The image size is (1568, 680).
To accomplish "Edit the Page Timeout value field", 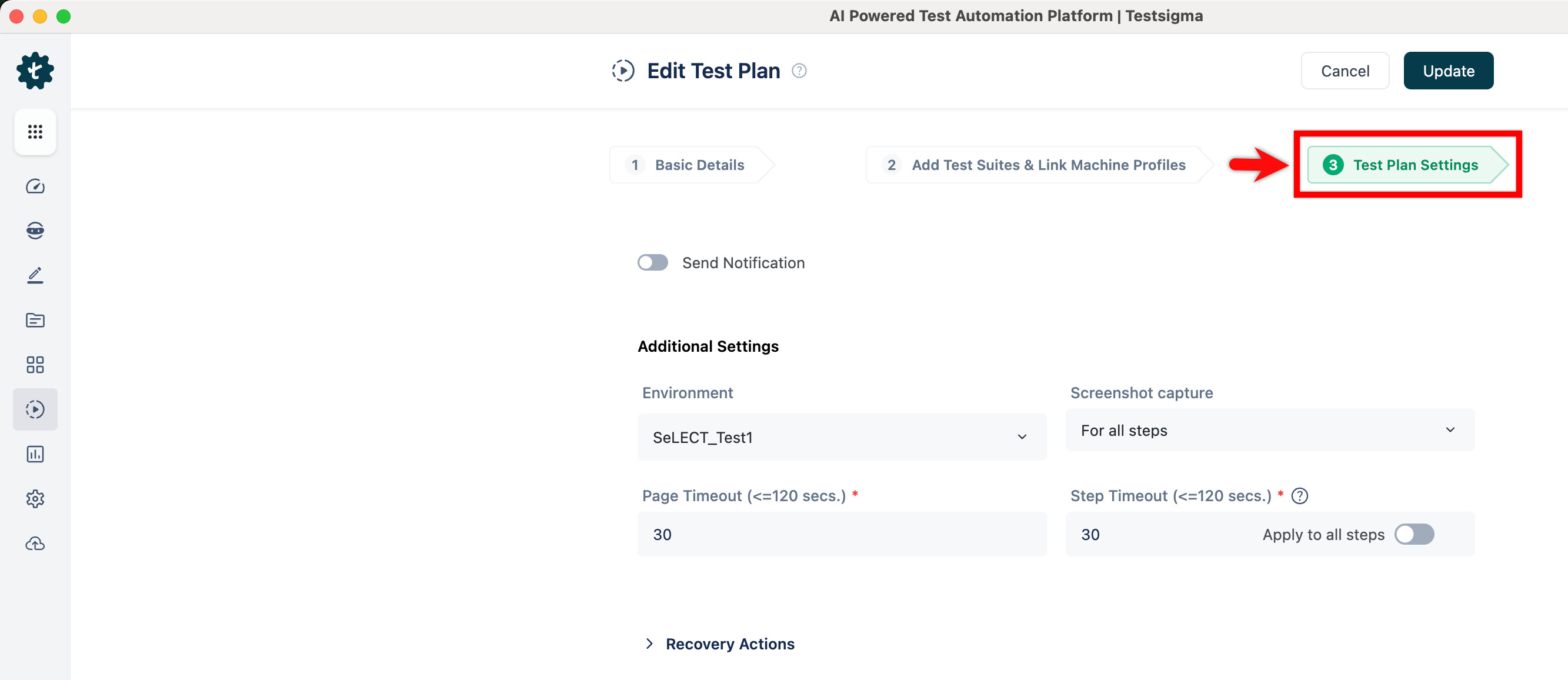I will click(842, 534).
